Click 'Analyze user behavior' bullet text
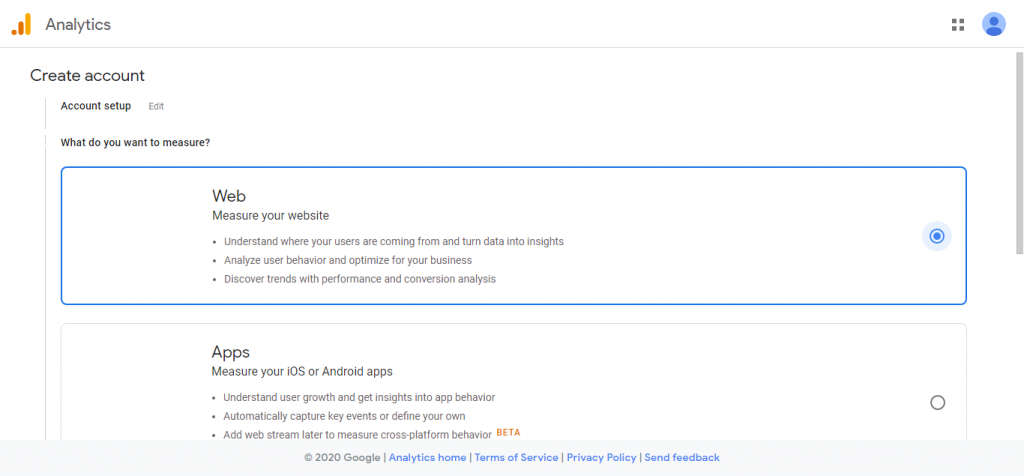The image size is (1024, 476). click(348, 260)
